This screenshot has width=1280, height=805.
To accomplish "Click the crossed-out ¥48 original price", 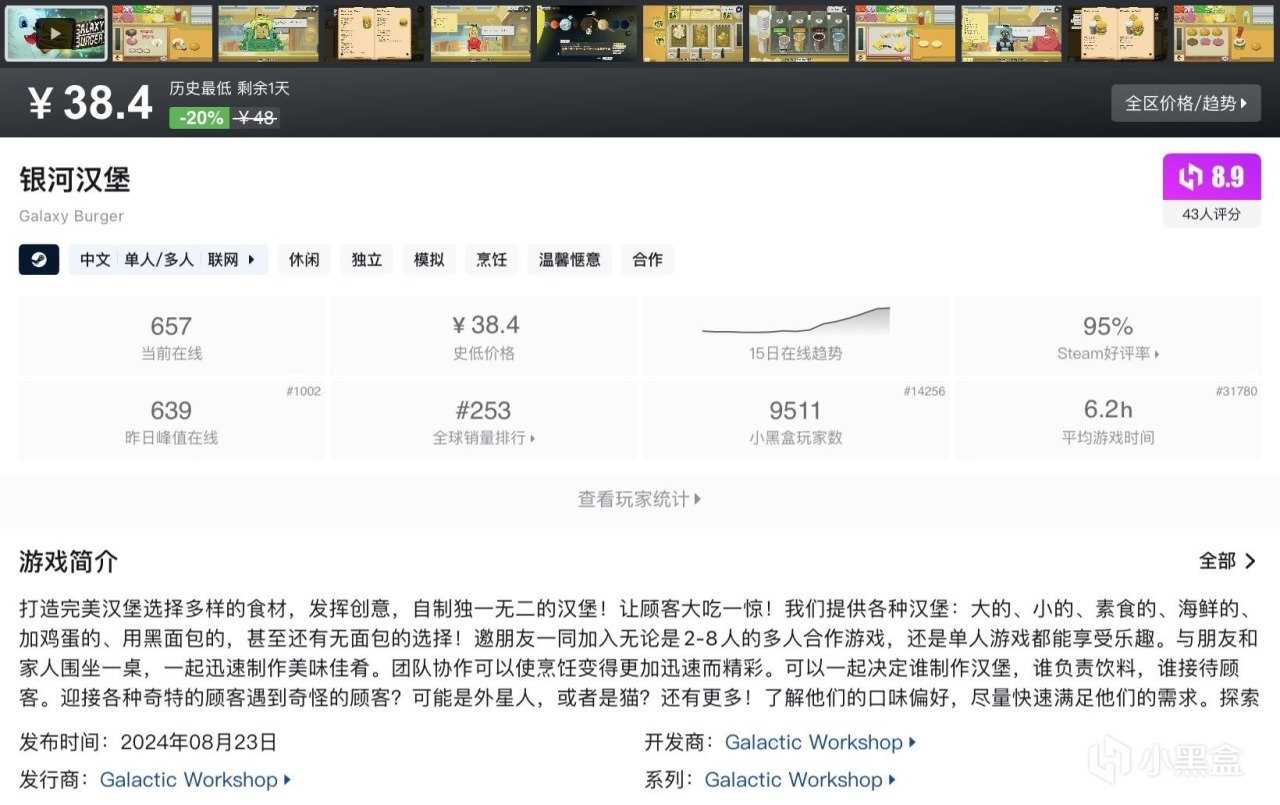I will [x=255, y=118].
